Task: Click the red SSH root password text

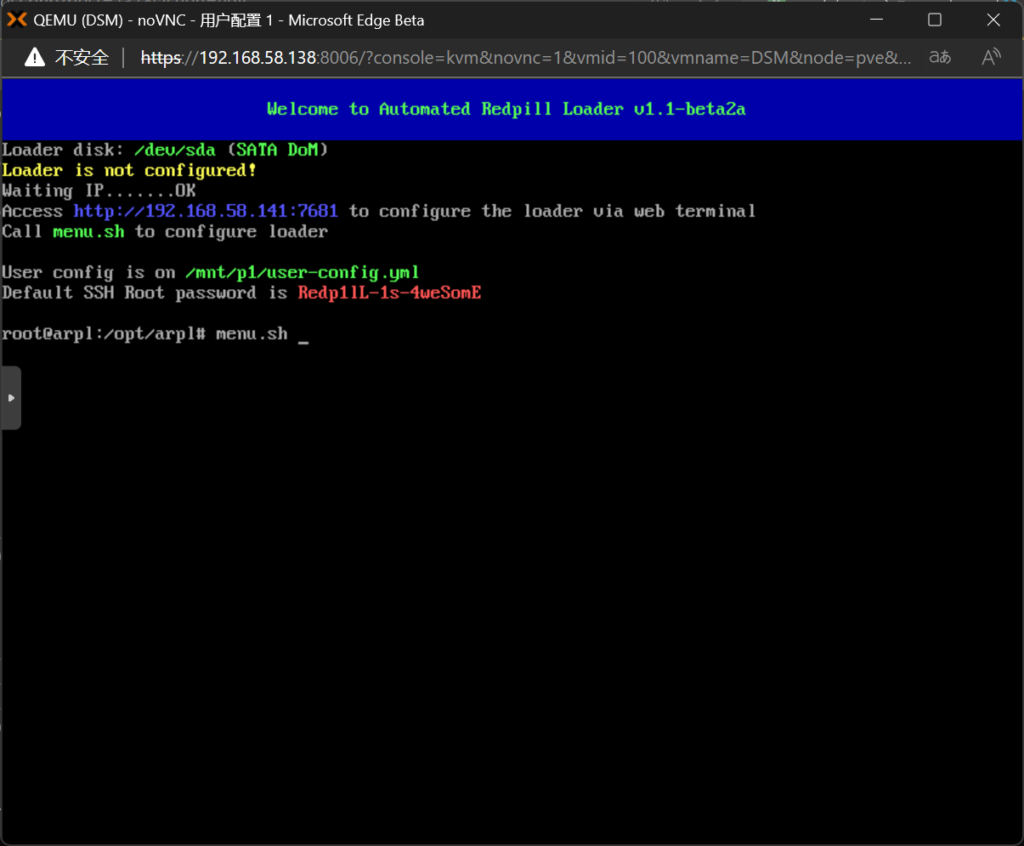Action: coord(389,293)
